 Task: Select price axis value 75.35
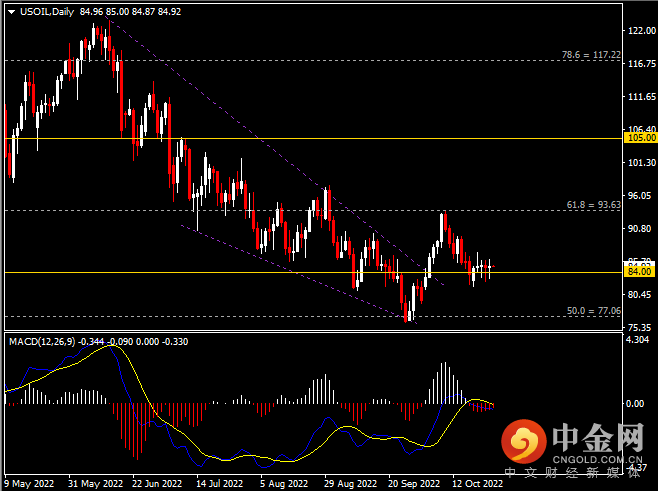pos(640,327)
